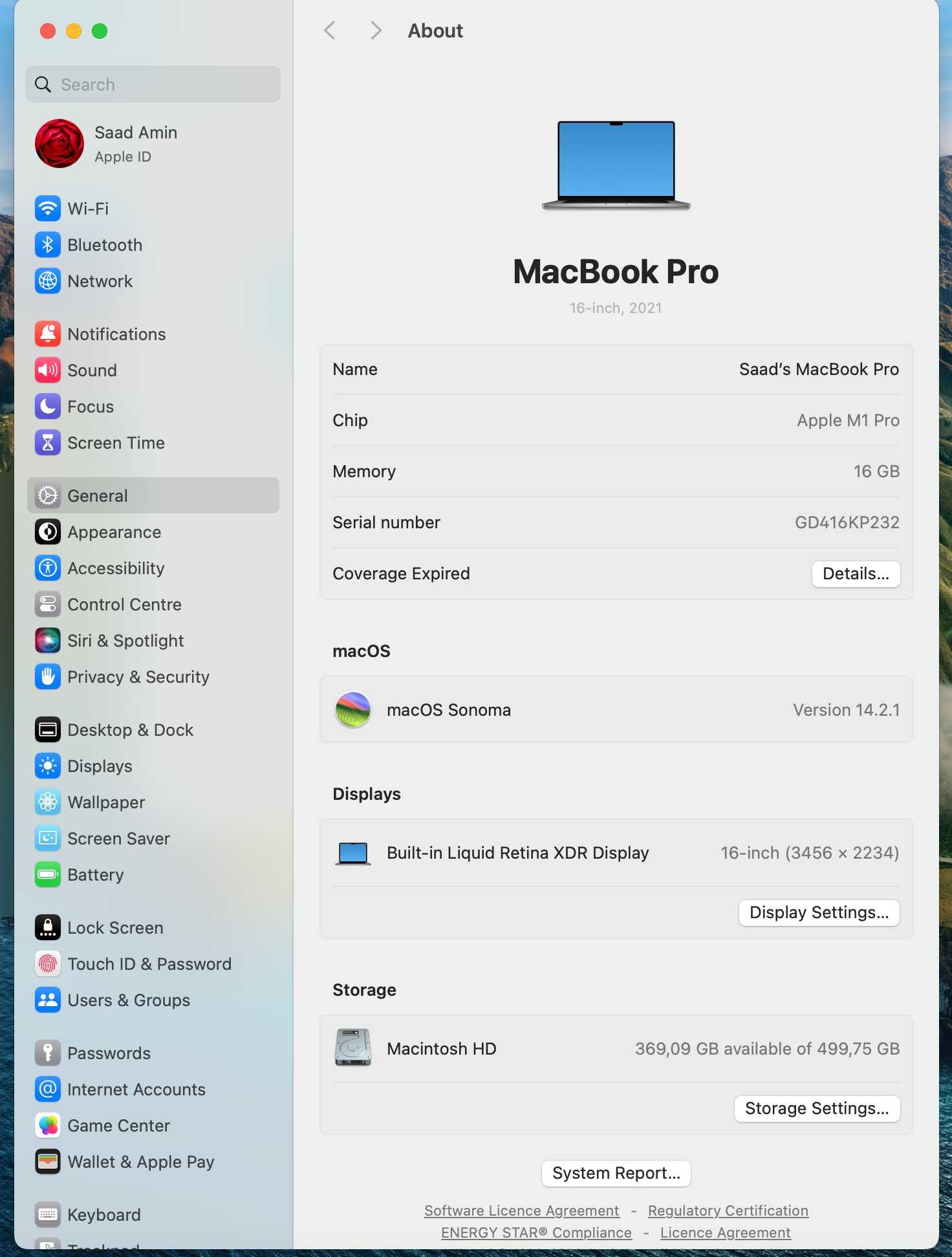Screen dimensions: 952x1257
Task: Open Regulatory Certification link
Action: [728, 1210]
